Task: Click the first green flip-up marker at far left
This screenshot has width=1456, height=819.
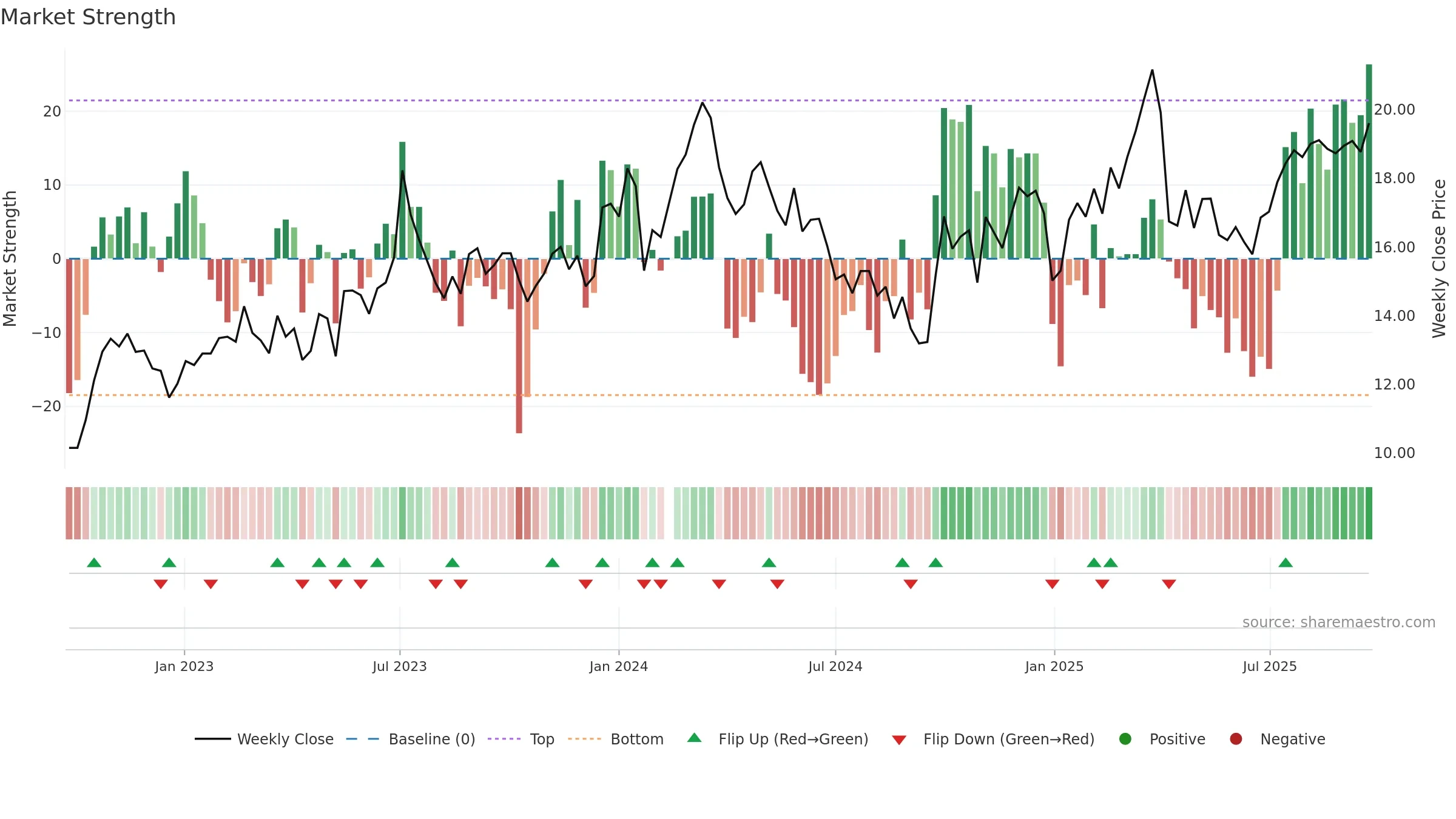Action: point(94,562)
